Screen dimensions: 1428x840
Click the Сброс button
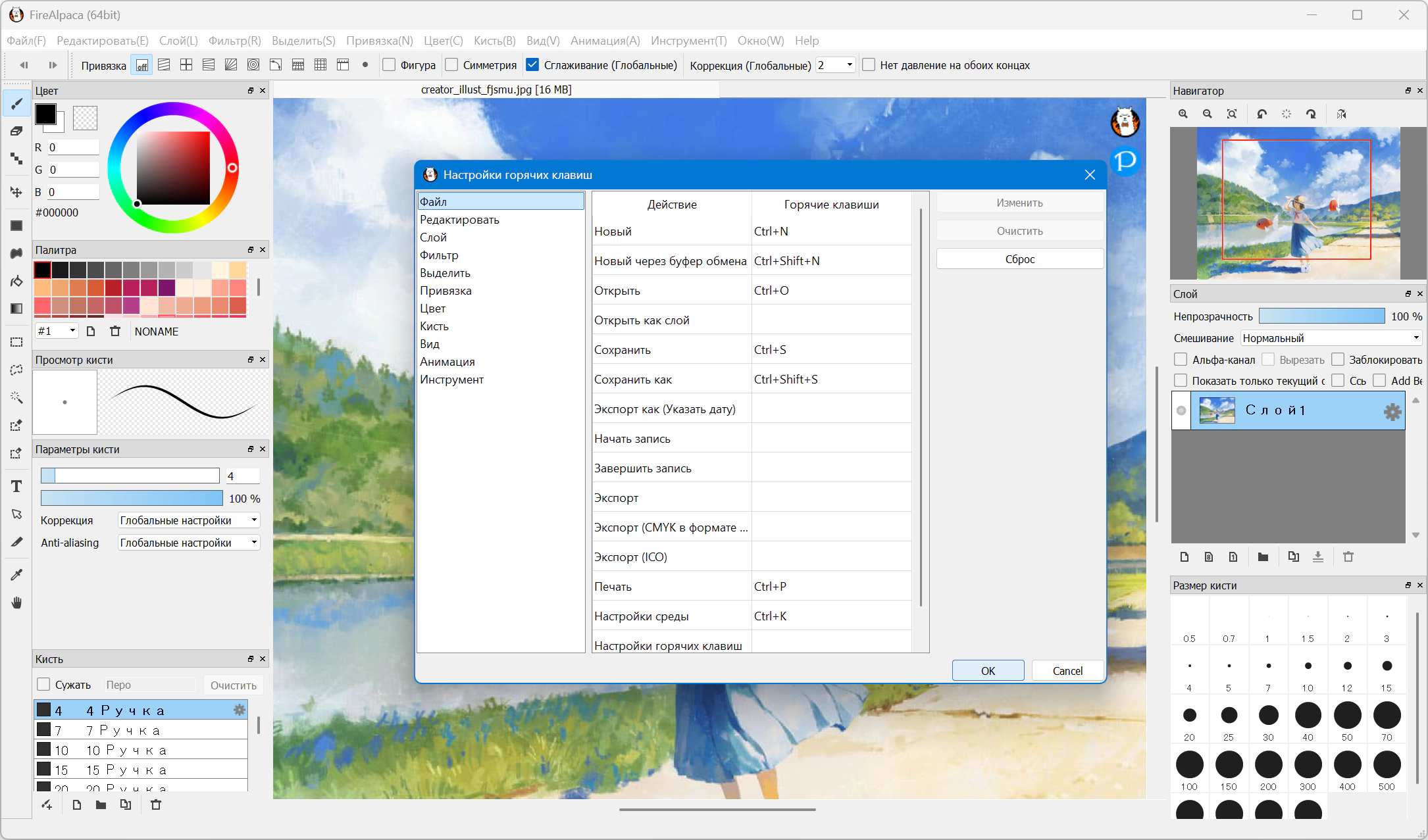coord(1019,259)
